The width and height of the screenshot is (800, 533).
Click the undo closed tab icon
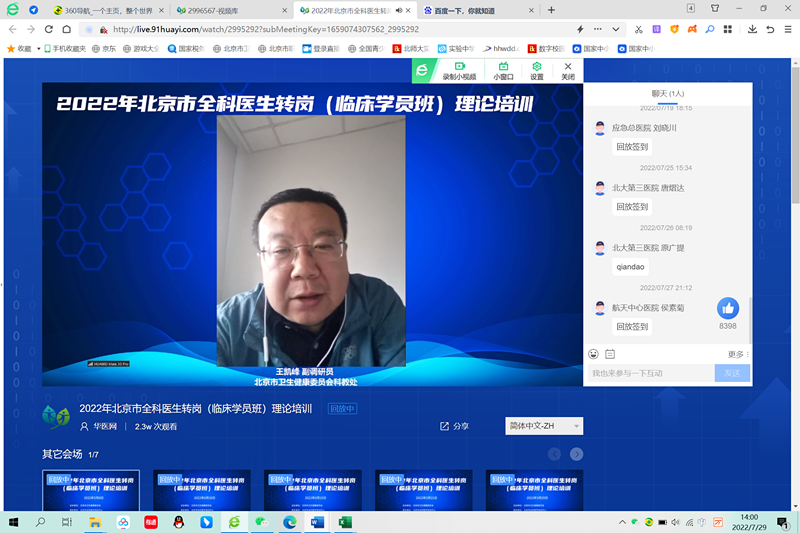point(770,29)
